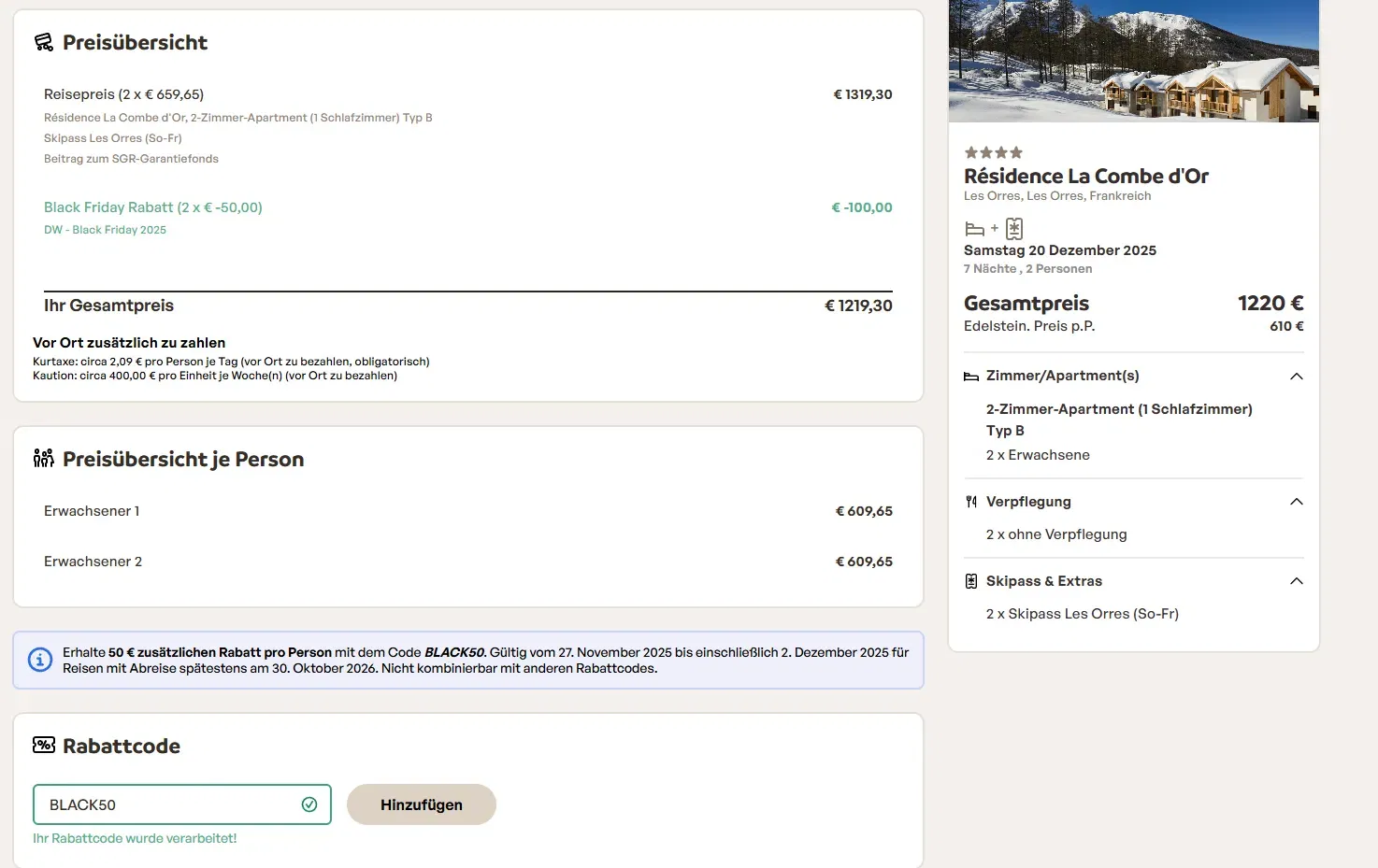Image resolution: width=1378 pixels, height=868 pixels.
Task: Click the four-star rating icons
Action: 993,152
